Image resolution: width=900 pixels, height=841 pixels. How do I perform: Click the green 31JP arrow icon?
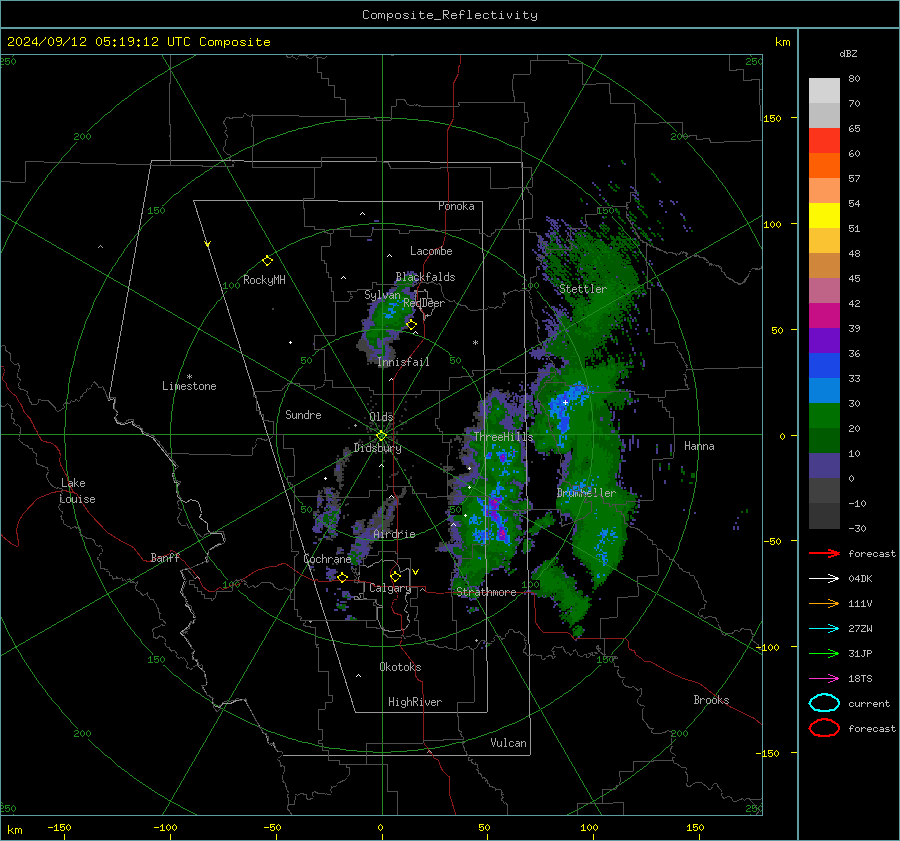824,653
